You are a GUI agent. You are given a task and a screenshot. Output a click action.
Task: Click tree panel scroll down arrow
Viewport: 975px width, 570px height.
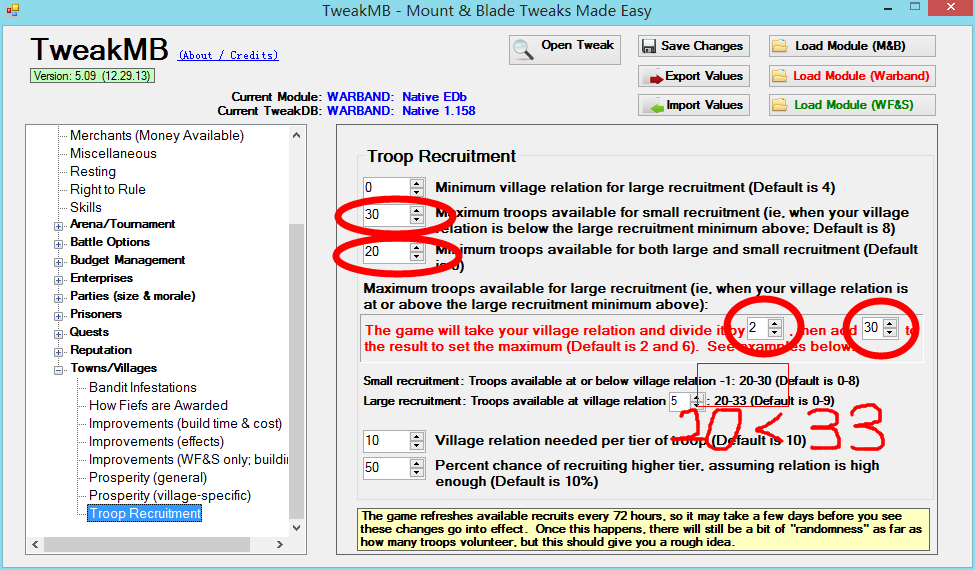click(297, 528)
